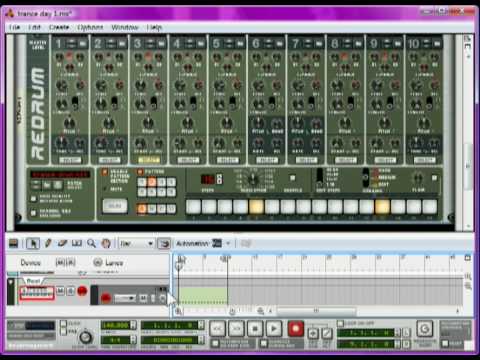Image resolution: width=480 pixels, height=360 pixels.
Task: Toggle Enable Pattern Section on Redrum
Action: click(x=105, y=172)
